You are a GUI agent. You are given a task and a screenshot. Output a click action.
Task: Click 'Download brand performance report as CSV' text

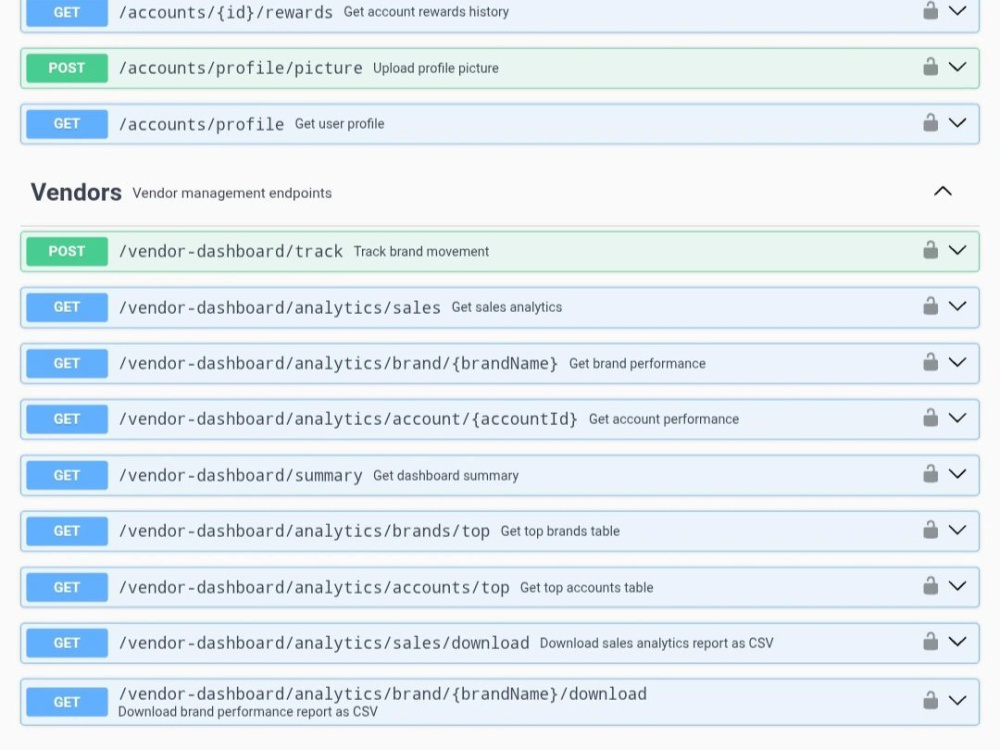tap(247, 712)
